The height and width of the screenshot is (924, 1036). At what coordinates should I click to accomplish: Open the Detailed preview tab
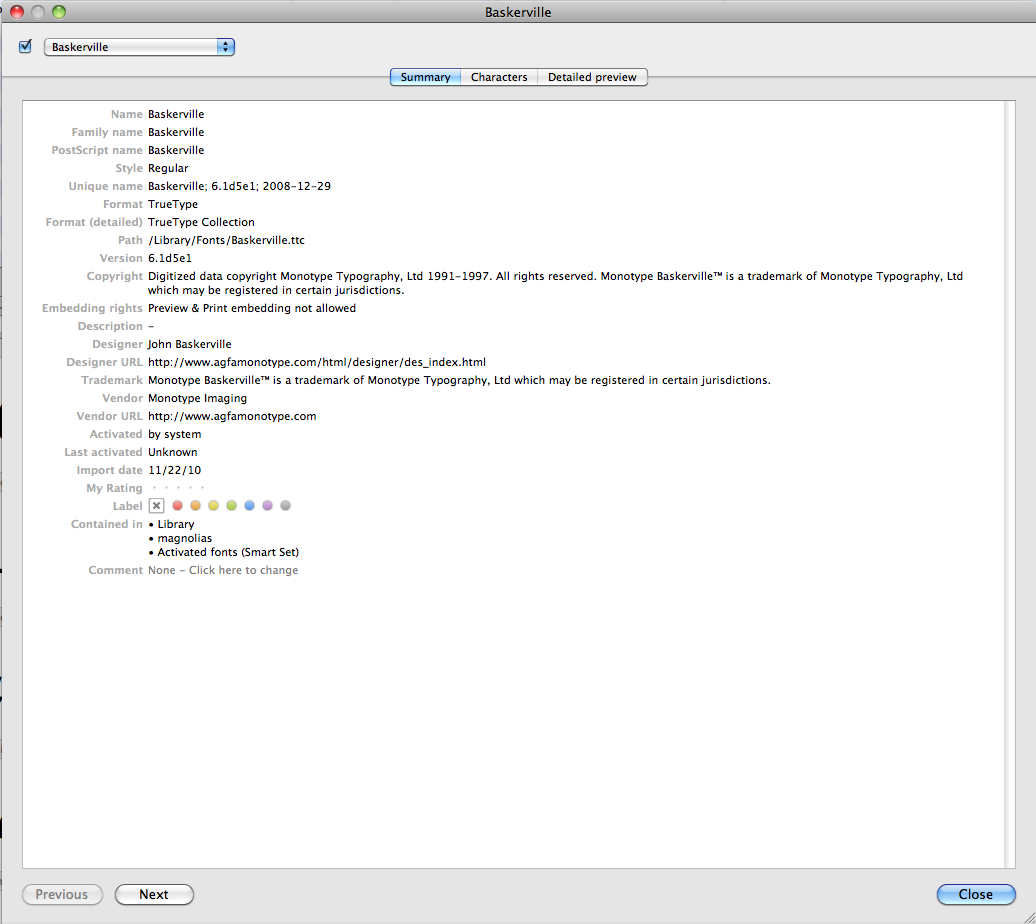592,77
